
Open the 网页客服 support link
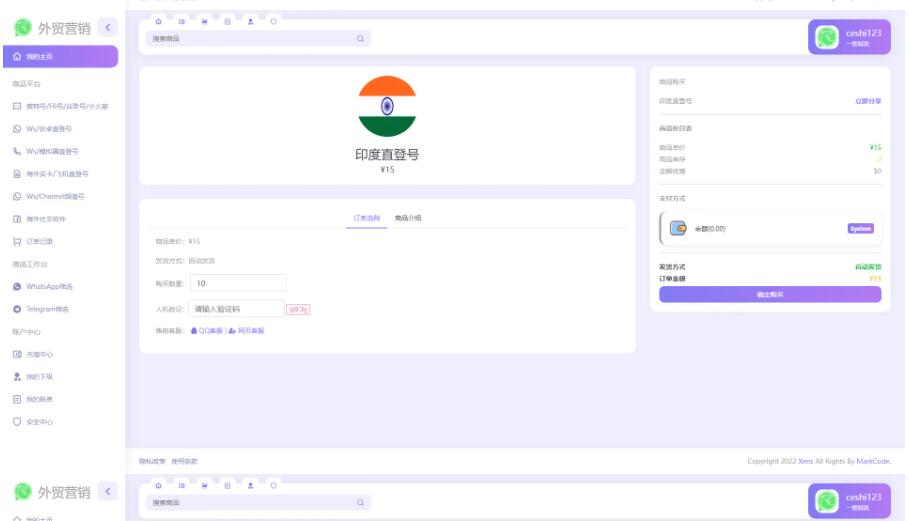click(x=247, y=331)
